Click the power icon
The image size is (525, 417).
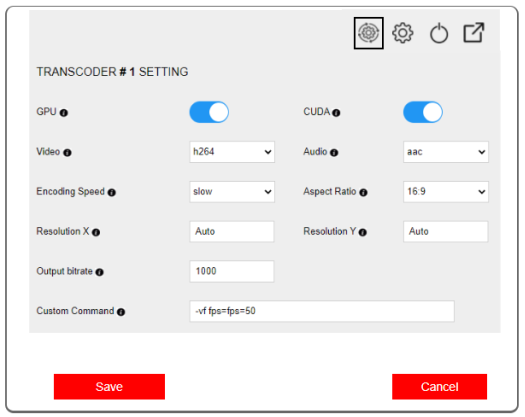(439, 33)
